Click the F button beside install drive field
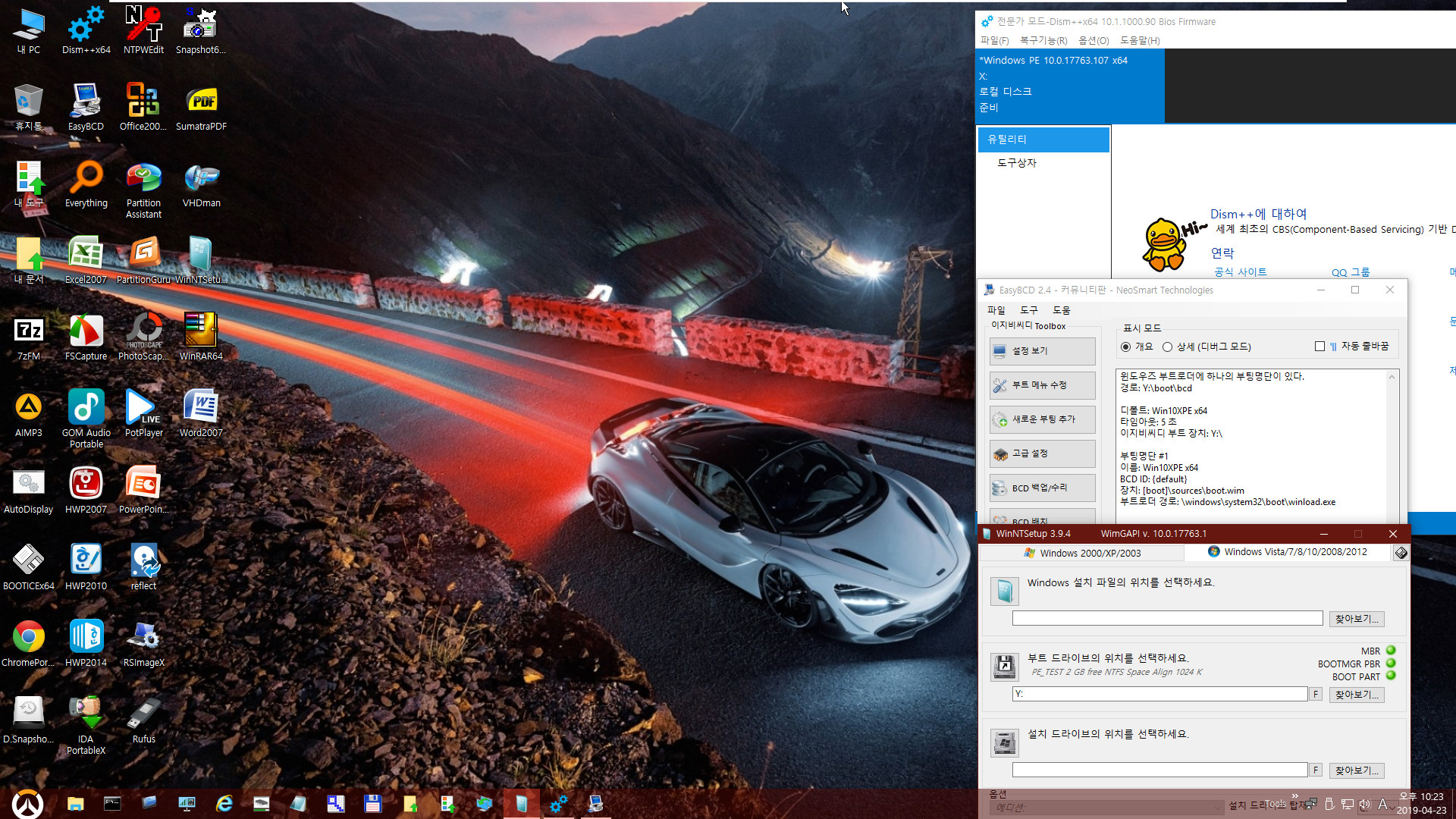 point(1316,770)
